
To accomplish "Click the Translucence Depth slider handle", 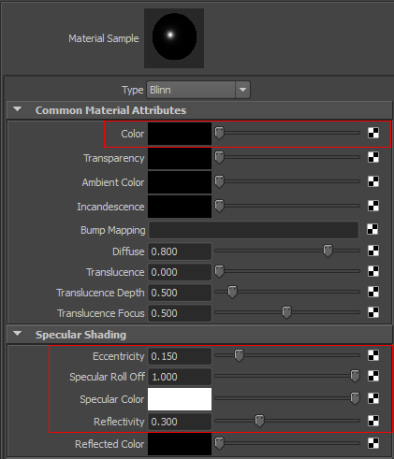I will [232, 292].
